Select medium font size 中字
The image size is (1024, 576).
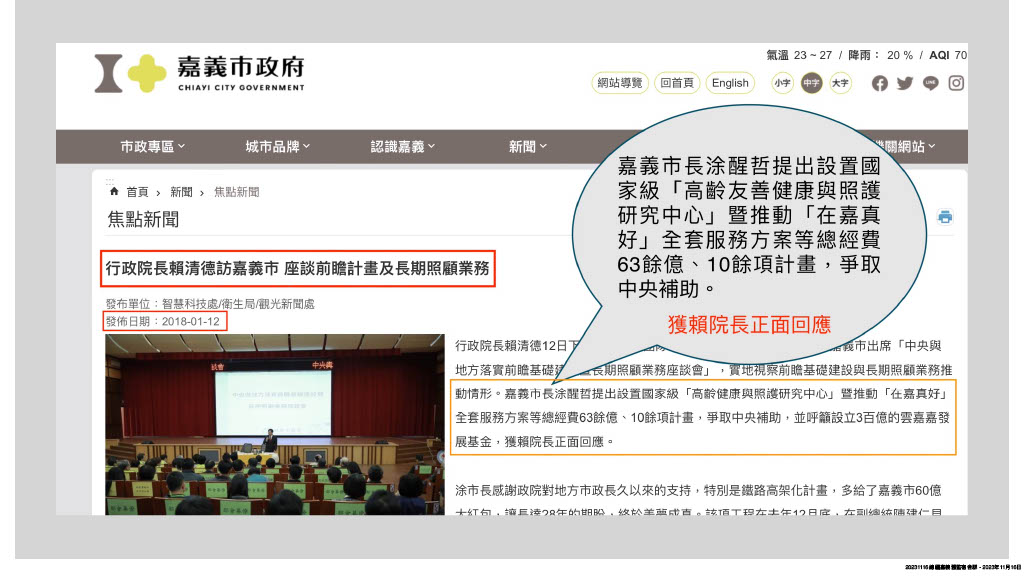[x=811, y=83]
